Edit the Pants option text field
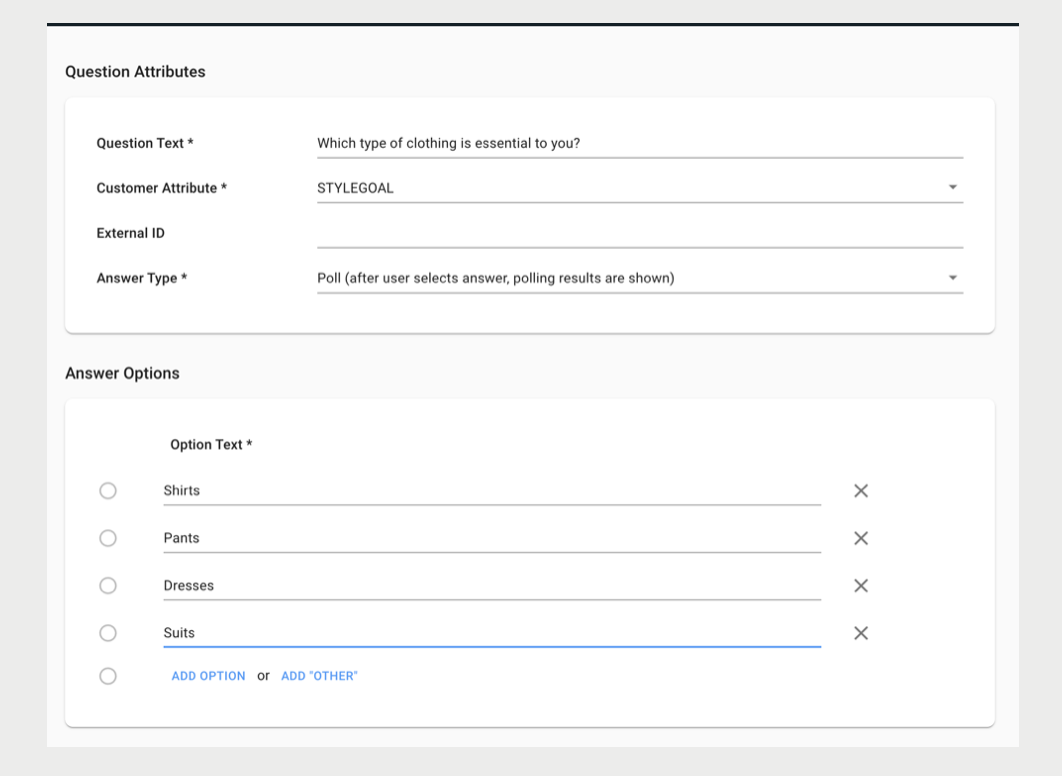Viewport: 1062px width, 776px height. point(492,538)
